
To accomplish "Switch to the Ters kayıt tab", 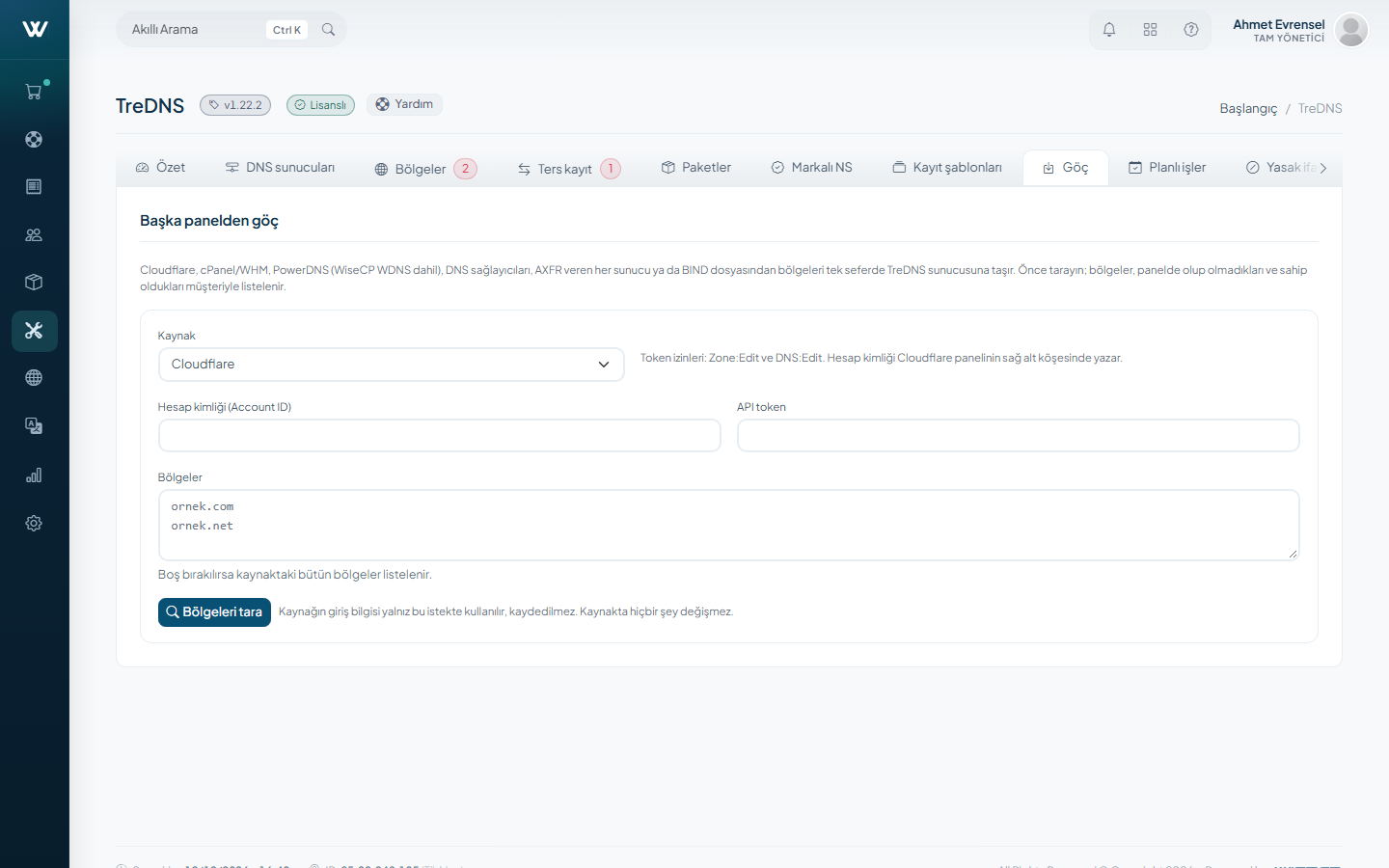I will [568, 169].
